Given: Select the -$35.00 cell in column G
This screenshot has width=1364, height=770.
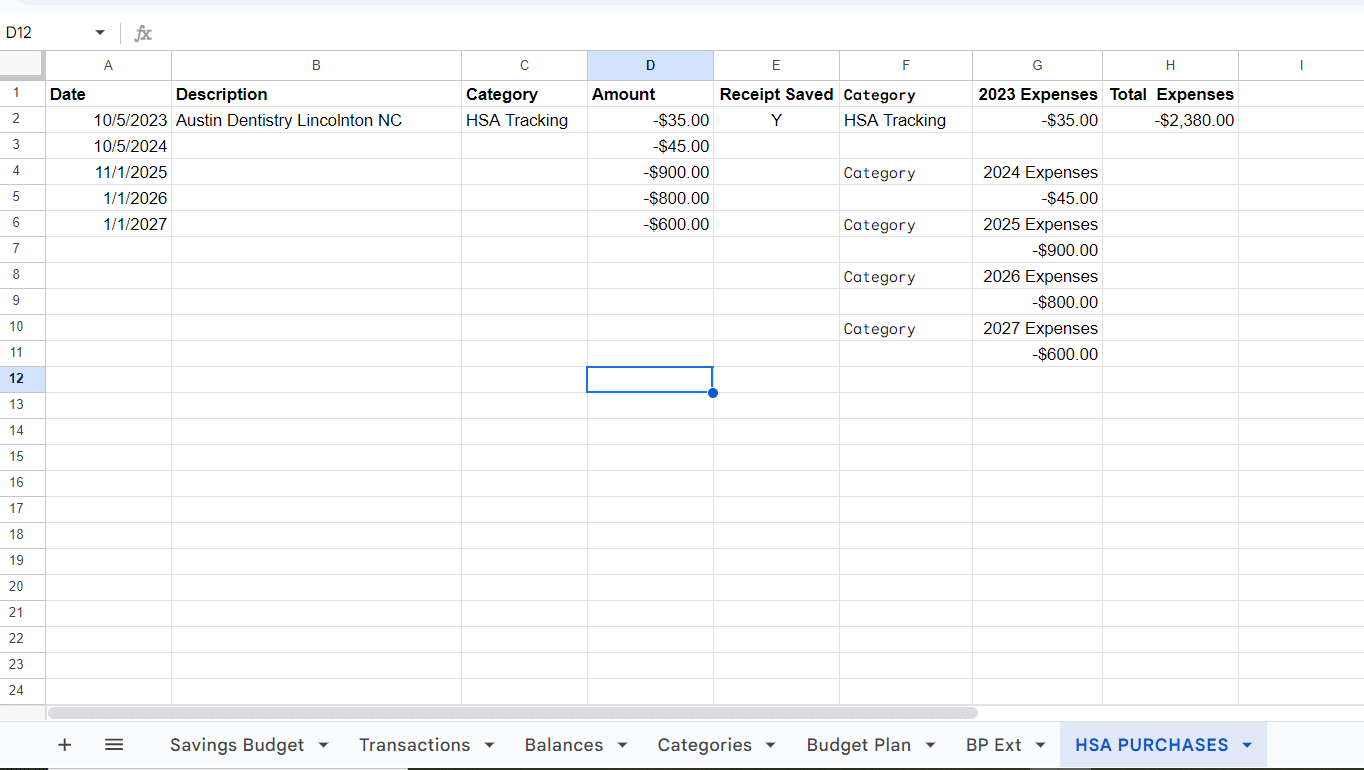Looking at the screenshot, I should 1037,120.
